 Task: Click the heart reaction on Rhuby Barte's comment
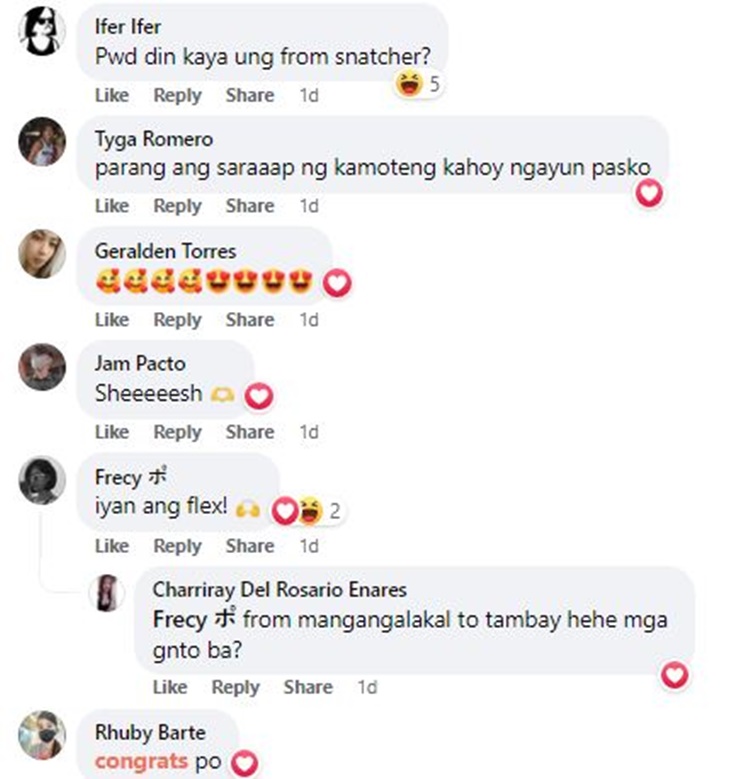pos(245,763)
